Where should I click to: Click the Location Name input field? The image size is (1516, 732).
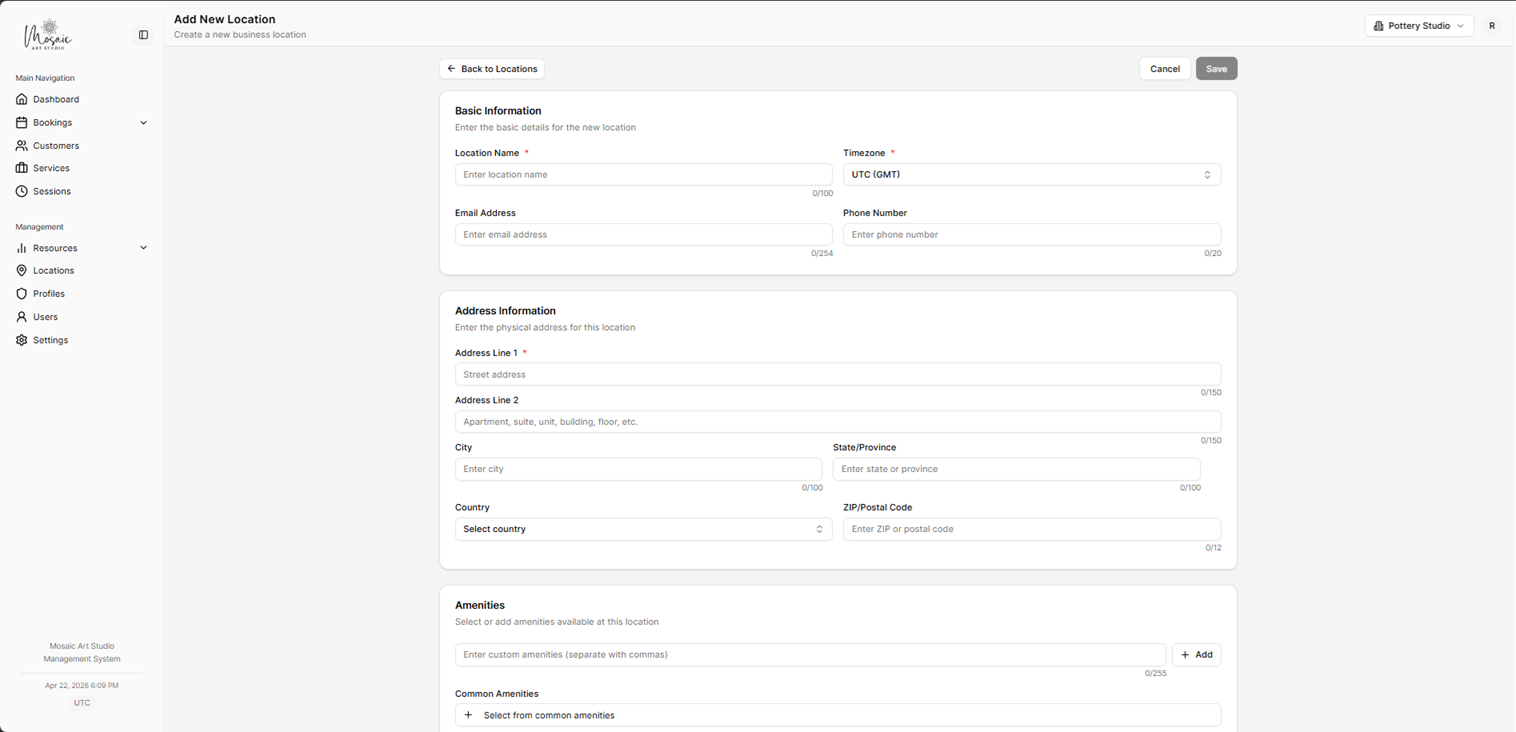643,174
